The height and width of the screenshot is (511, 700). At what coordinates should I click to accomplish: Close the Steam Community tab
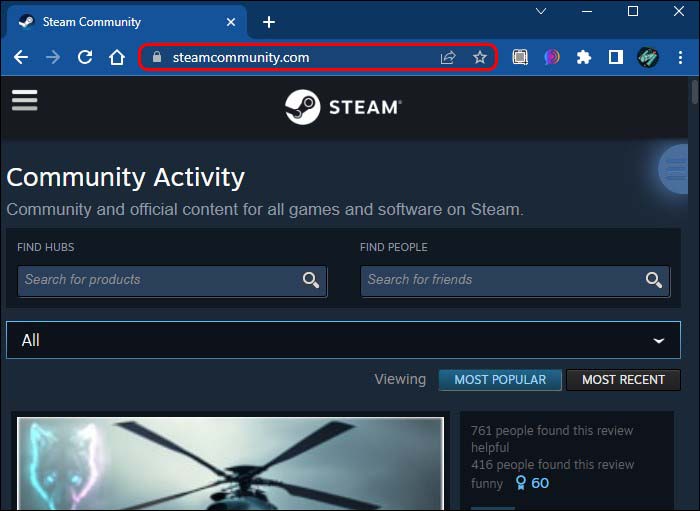231,22
